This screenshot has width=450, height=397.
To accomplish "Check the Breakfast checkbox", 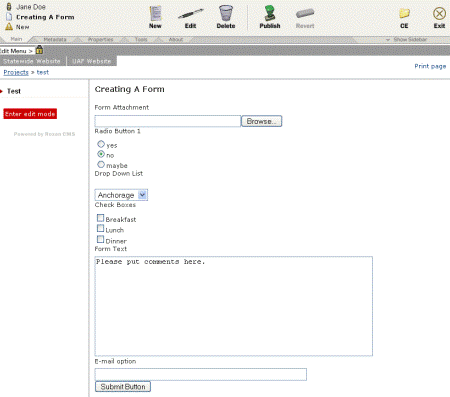I will 100,218.
